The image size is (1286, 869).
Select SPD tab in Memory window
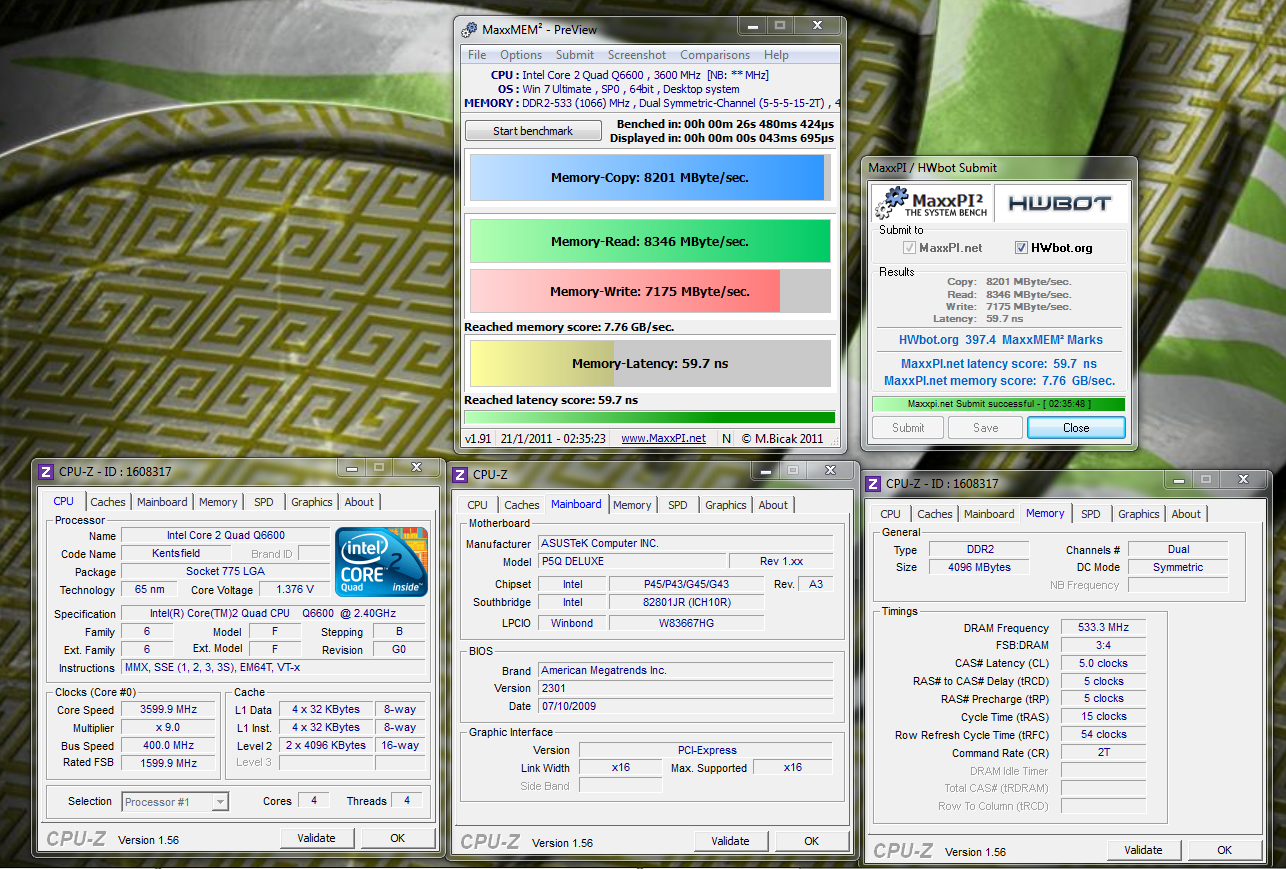point(1091,514)
